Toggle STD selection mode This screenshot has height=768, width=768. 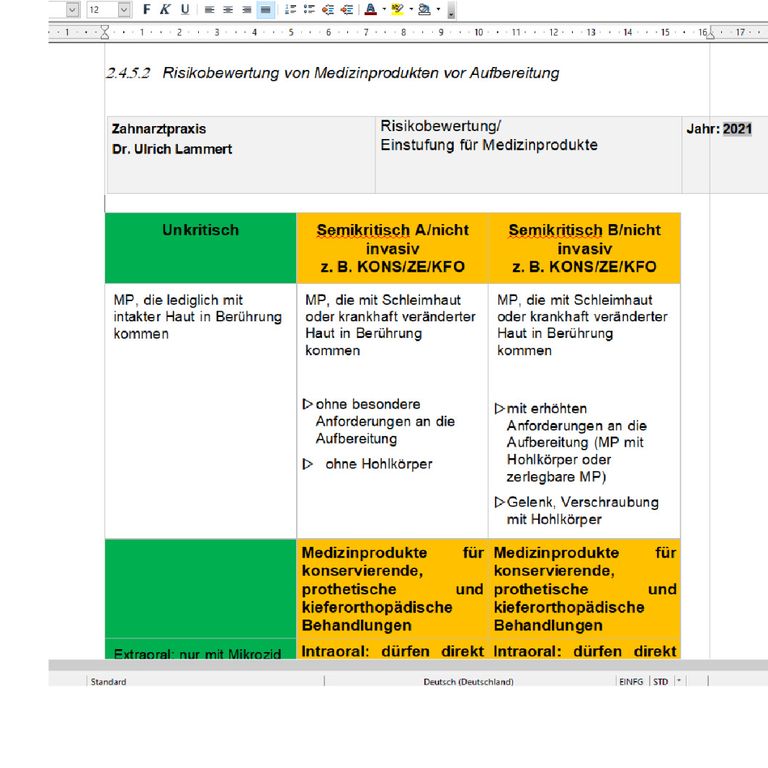tap(660, 681)
